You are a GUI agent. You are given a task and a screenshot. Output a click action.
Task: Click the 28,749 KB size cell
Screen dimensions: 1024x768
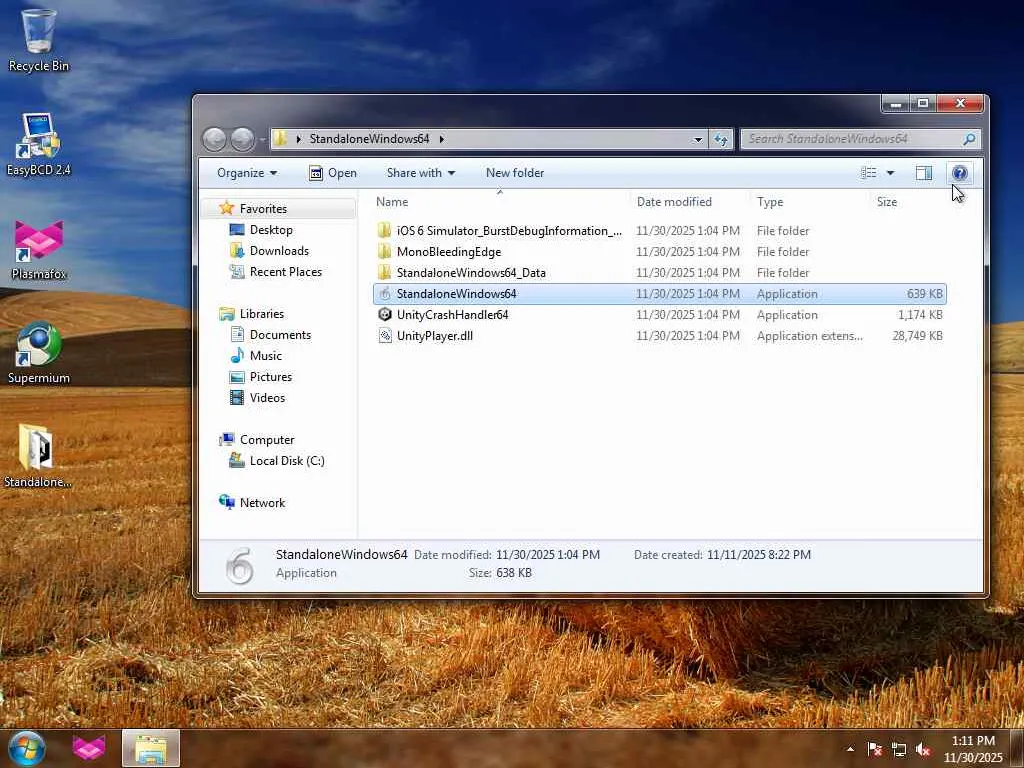coord(917,336)
